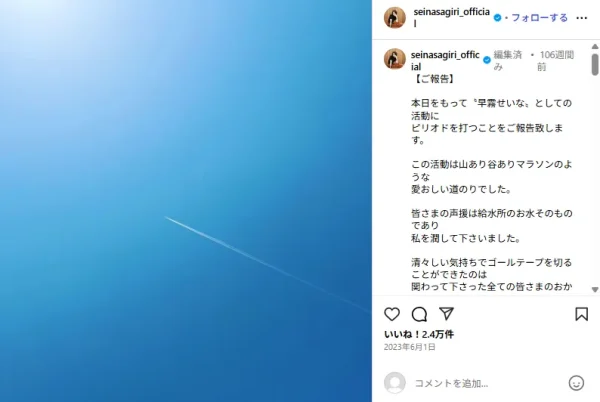Viewport: 600px width, 402px height.
Task: Open emoji picker smiley icon
Action: [576, 383]
